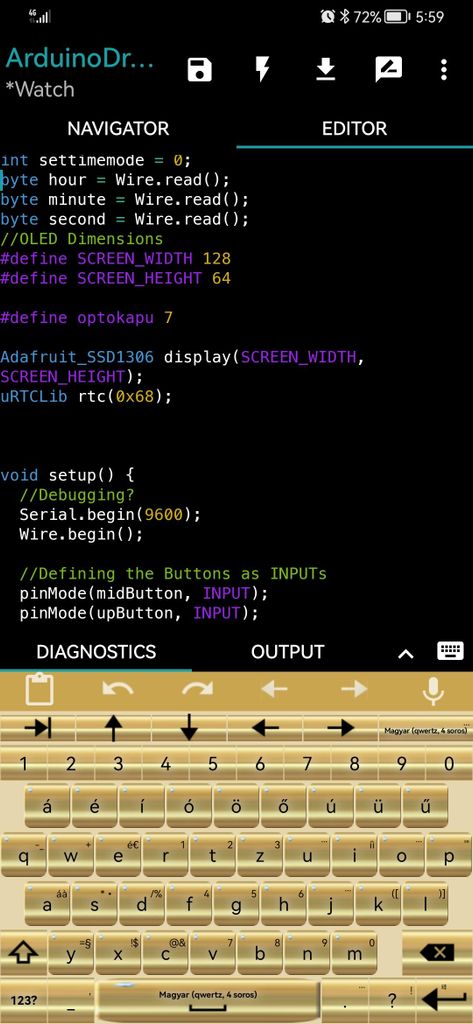The height and width of the screenshot is (1024, 473).
Task: Tap the redo curved arrow on the keyboard
Action: (197, 690)
